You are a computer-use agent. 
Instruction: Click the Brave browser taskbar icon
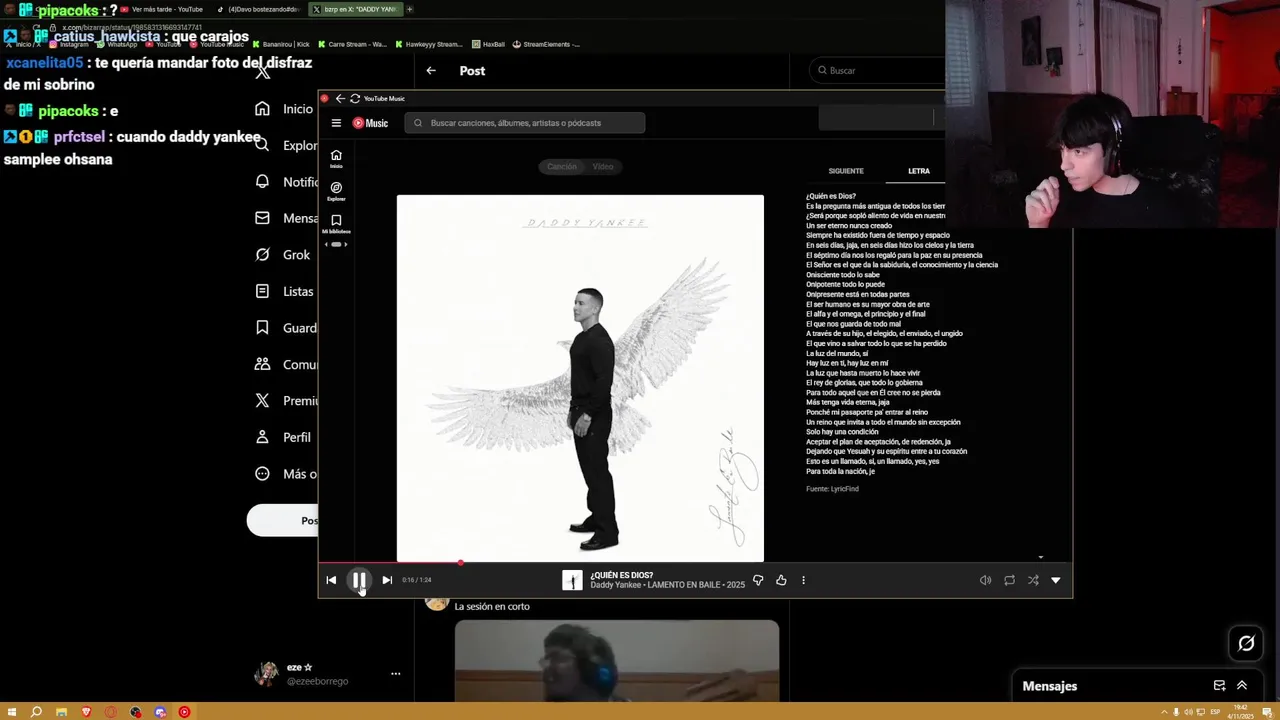[x=86, y=712]
